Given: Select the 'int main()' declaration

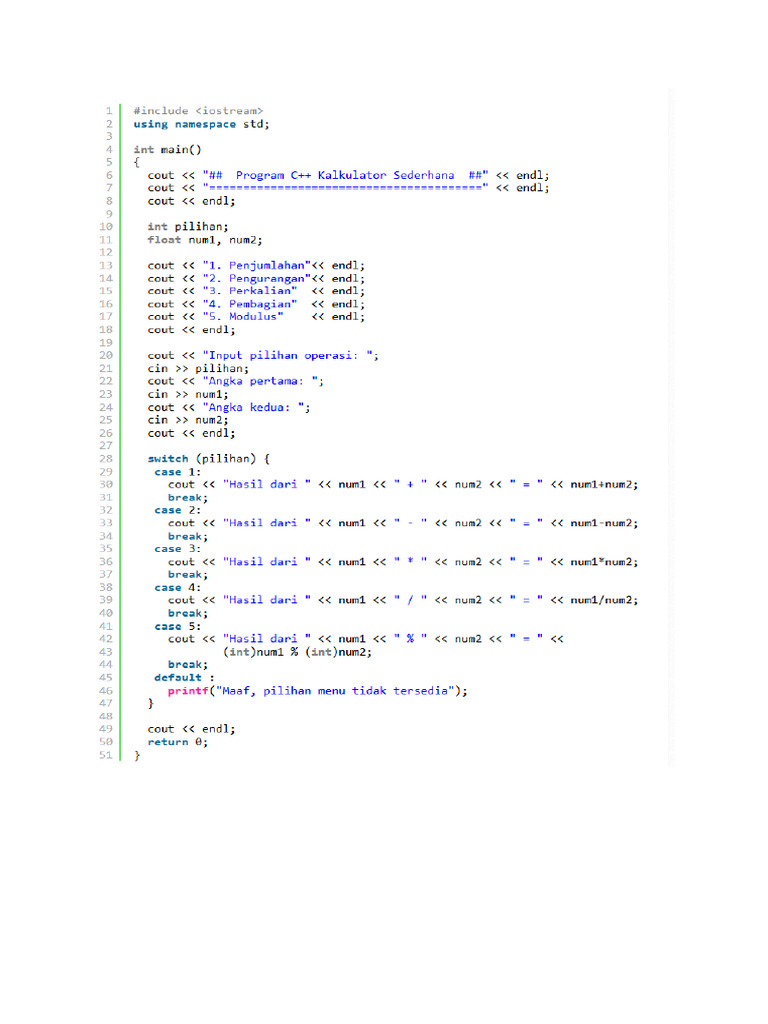Looking at the screenshot, I should 167,150.
